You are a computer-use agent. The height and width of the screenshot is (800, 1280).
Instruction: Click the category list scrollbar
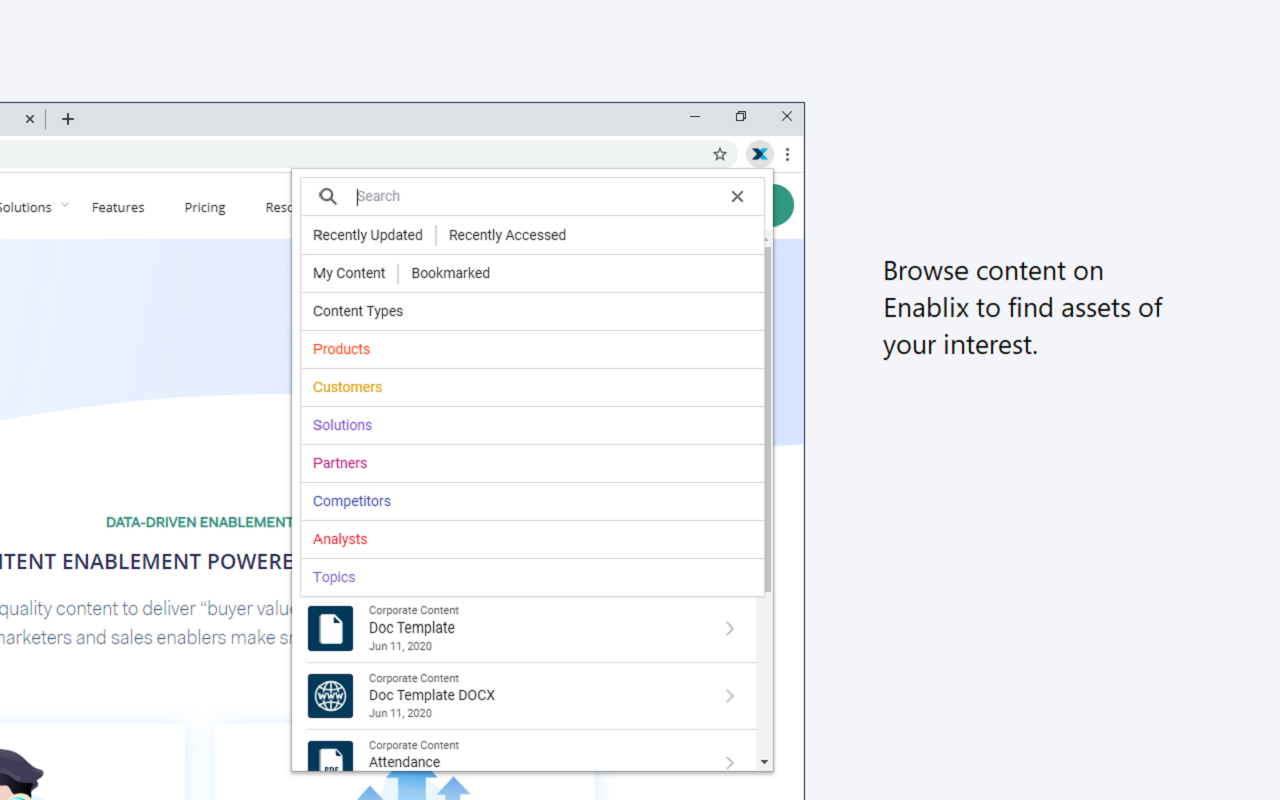767,420
